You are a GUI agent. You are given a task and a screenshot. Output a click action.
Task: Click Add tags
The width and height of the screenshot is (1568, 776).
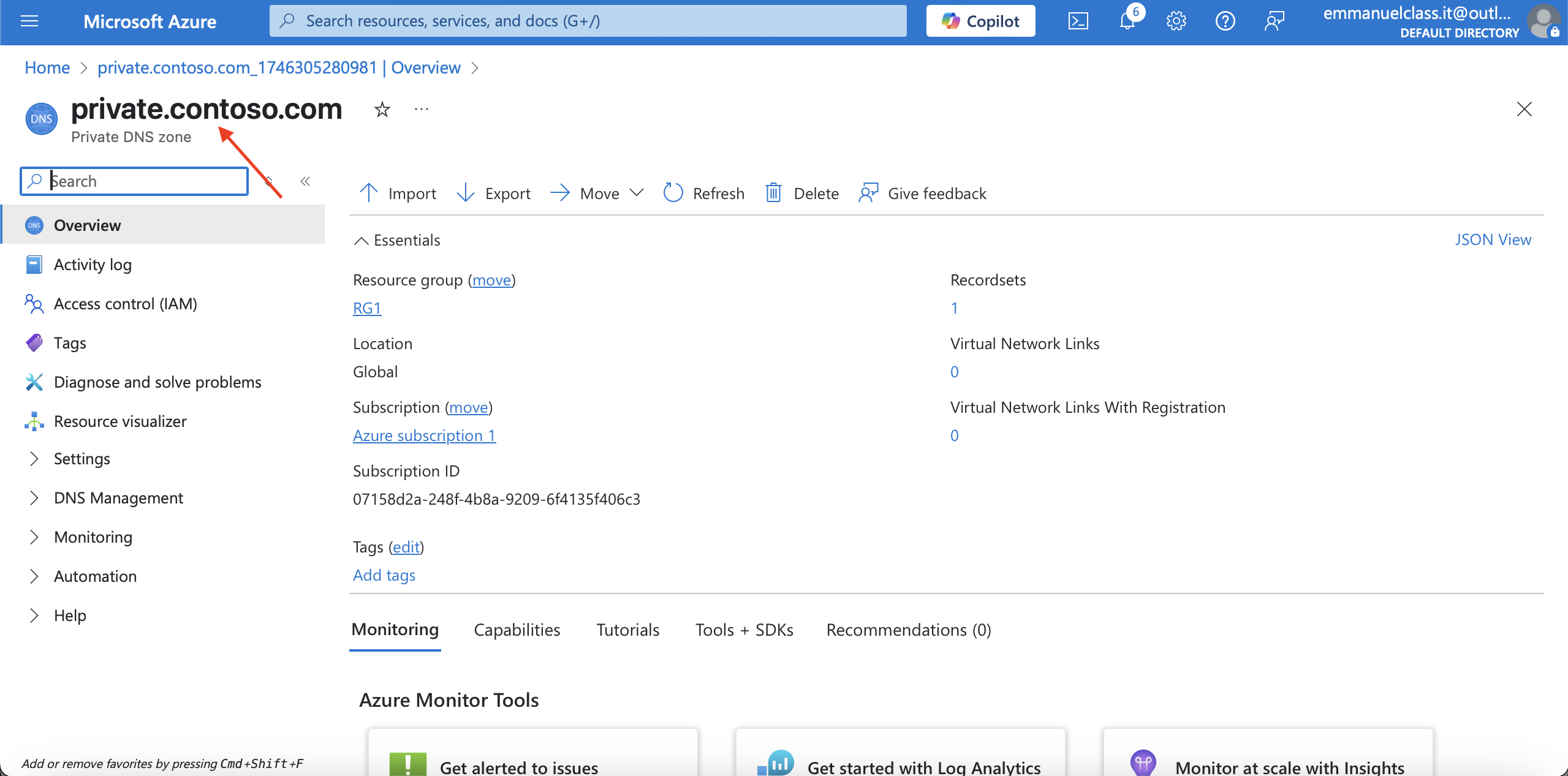[x=384, y=575]
